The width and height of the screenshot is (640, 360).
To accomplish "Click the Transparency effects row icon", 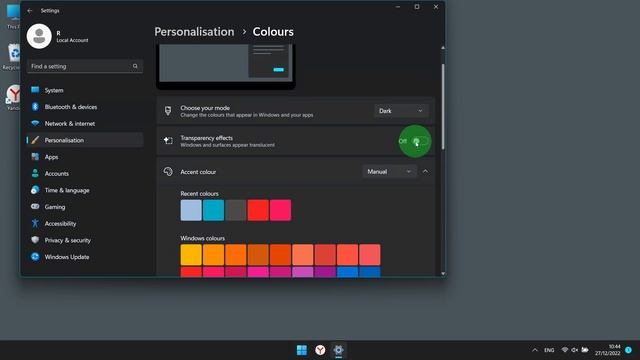I will pos(168,140).
